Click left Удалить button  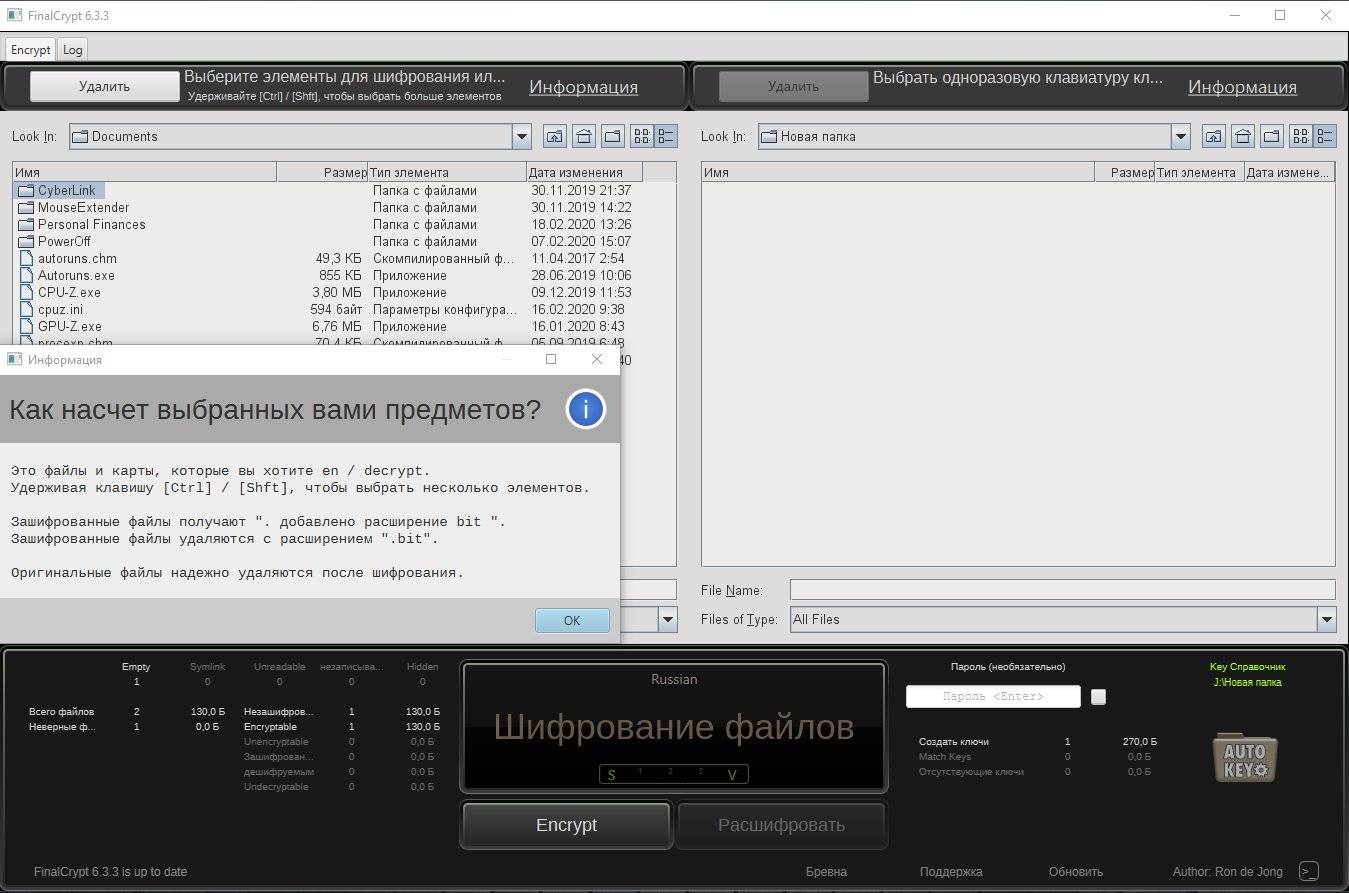[x=104, y=86]
